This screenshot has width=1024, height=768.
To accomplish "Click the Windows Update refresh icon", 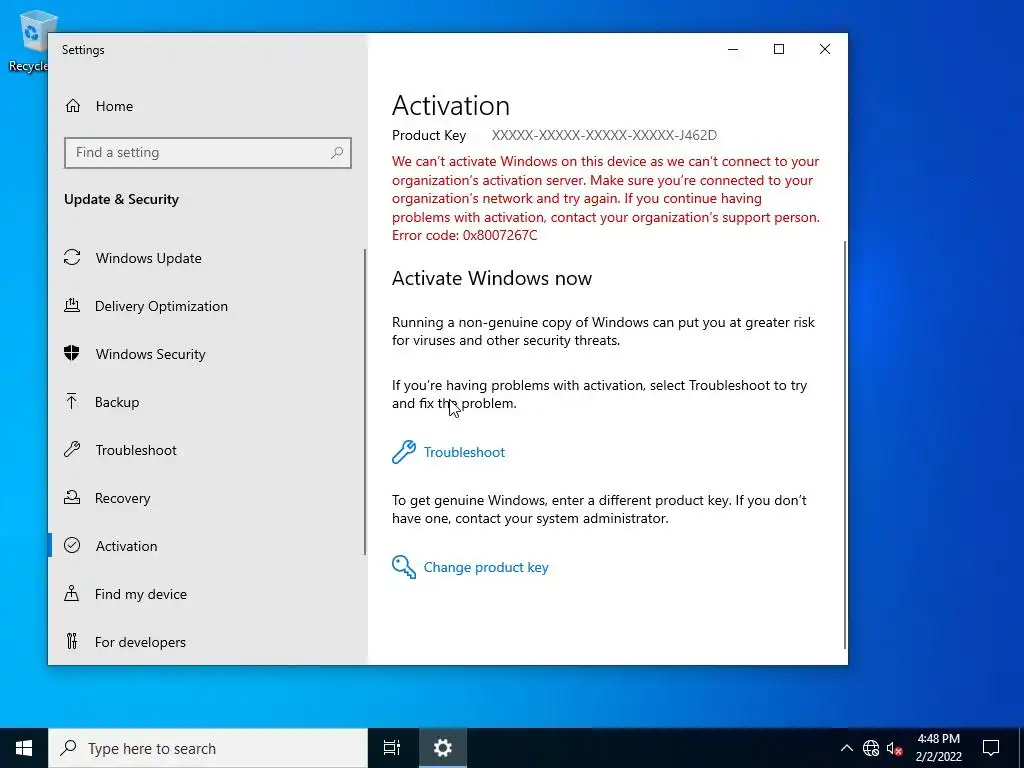I will [x=72, y=257].
